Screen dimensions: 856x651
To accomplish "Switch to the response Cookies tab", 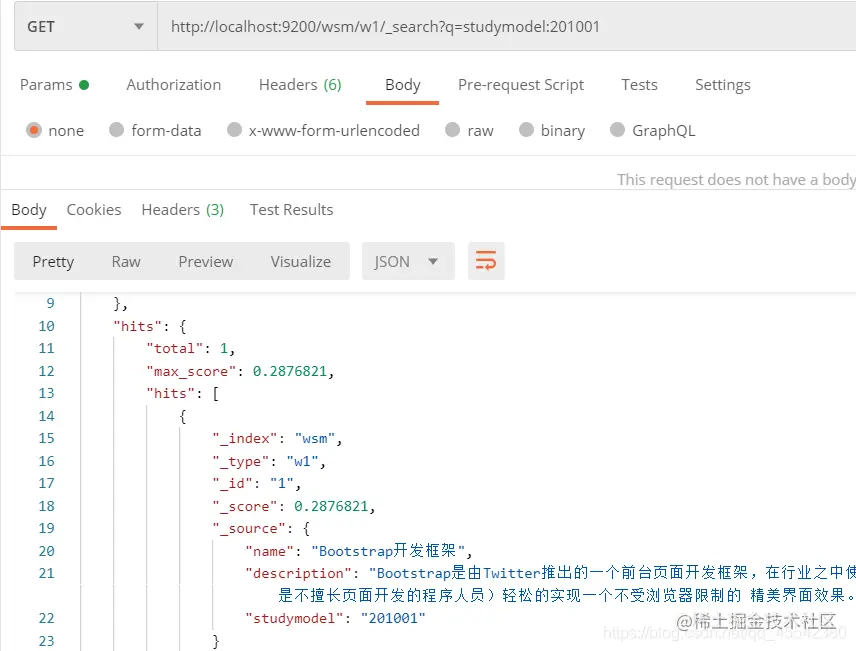I will 94,210.
